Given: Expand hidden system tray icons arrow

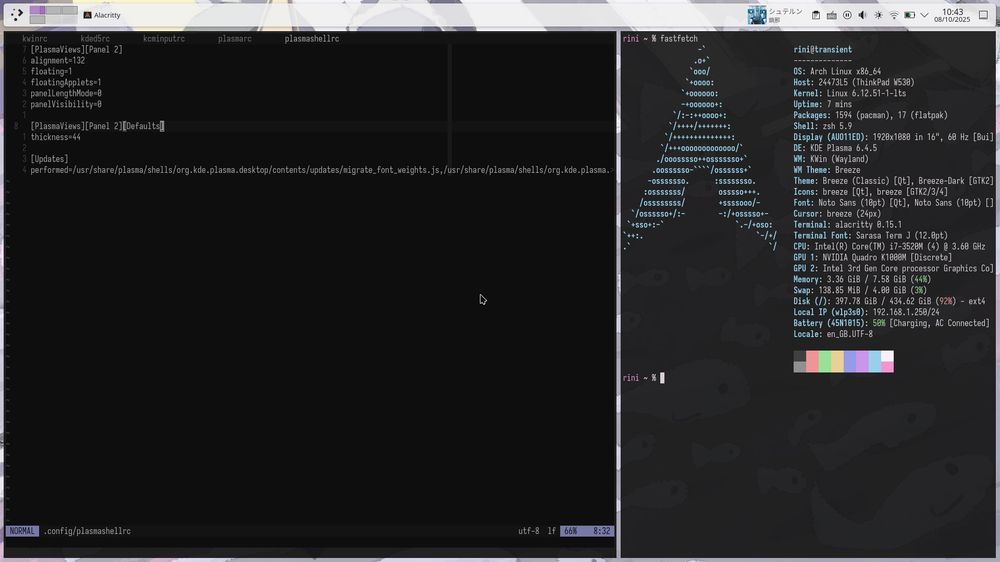Looking at the screenshot, I should [x=924, y=15].
